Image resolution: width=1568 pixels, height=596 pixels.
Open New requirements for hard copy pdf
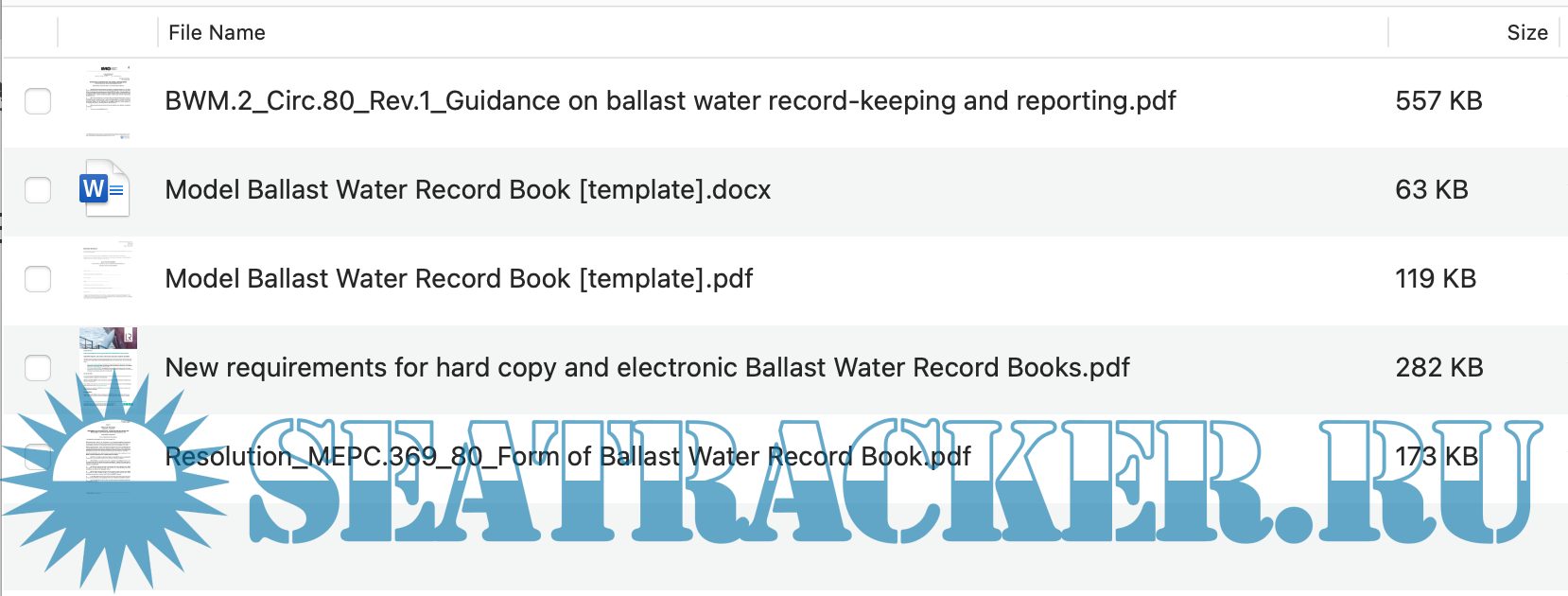coord(647,368)
